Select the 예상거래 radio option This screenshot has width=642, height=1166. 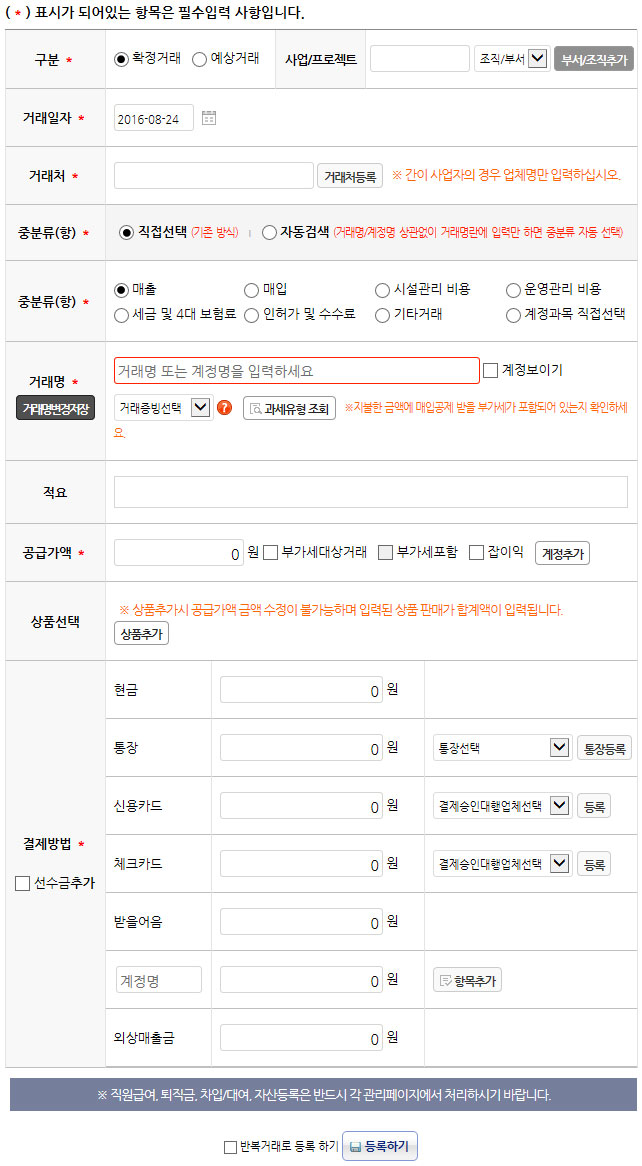(199, 59)
